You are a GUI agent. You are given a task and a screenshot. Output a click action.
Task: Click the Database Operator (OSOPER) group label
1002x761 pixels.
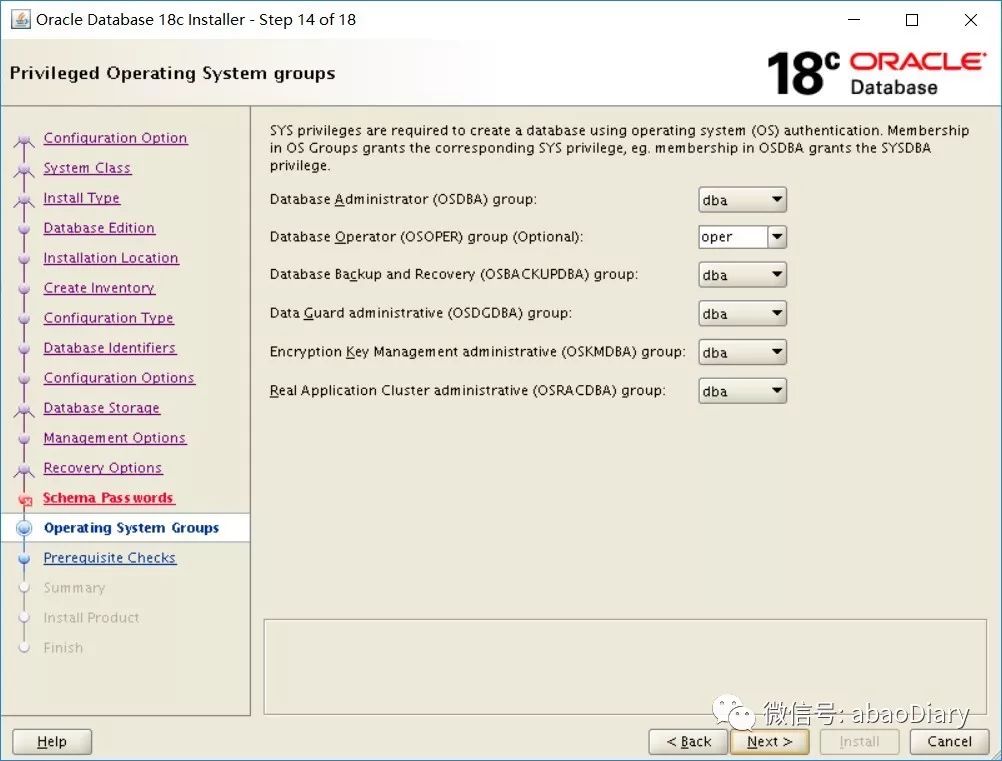426,237
